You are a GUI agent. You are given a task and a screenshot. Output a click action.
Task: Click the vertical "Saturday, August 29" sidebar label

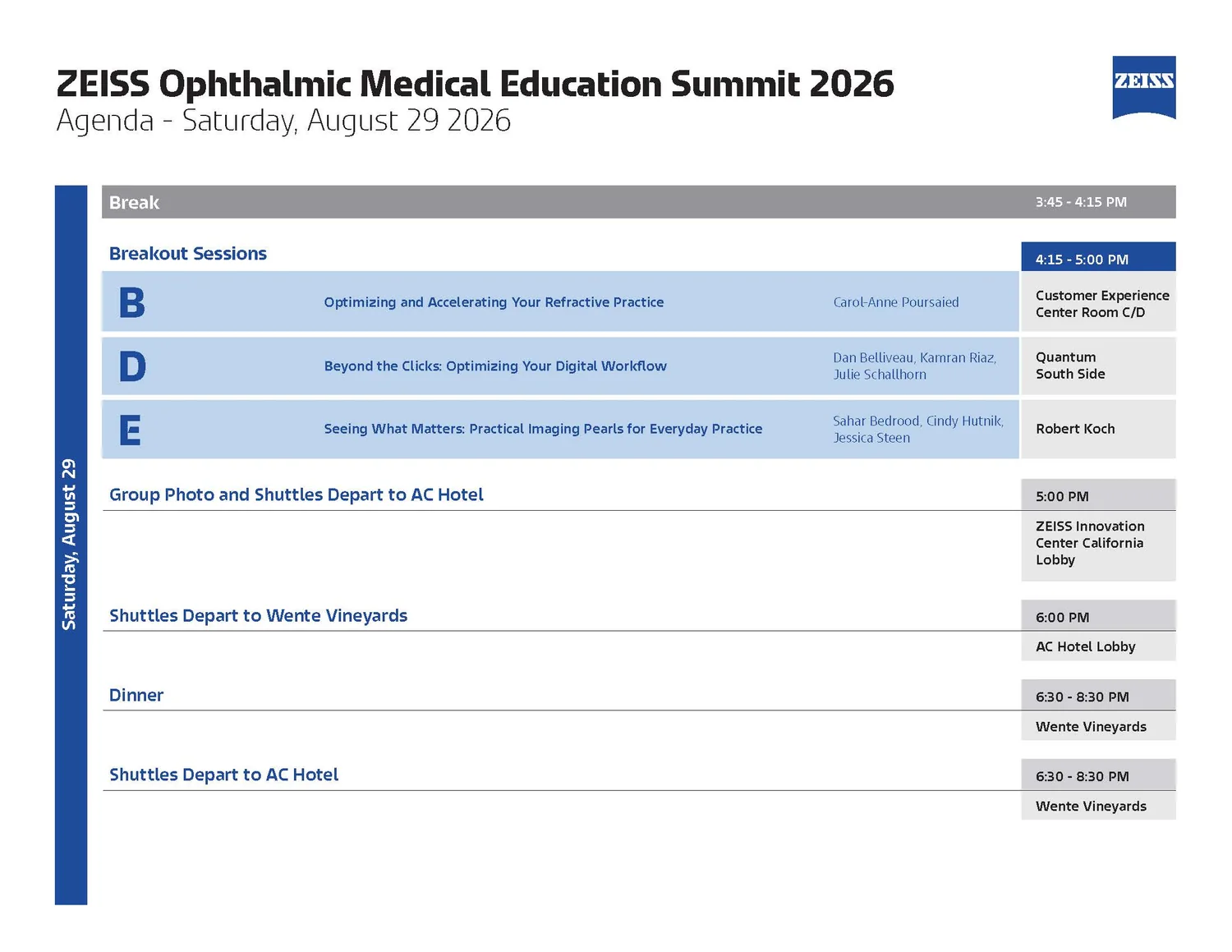[69, 545]
